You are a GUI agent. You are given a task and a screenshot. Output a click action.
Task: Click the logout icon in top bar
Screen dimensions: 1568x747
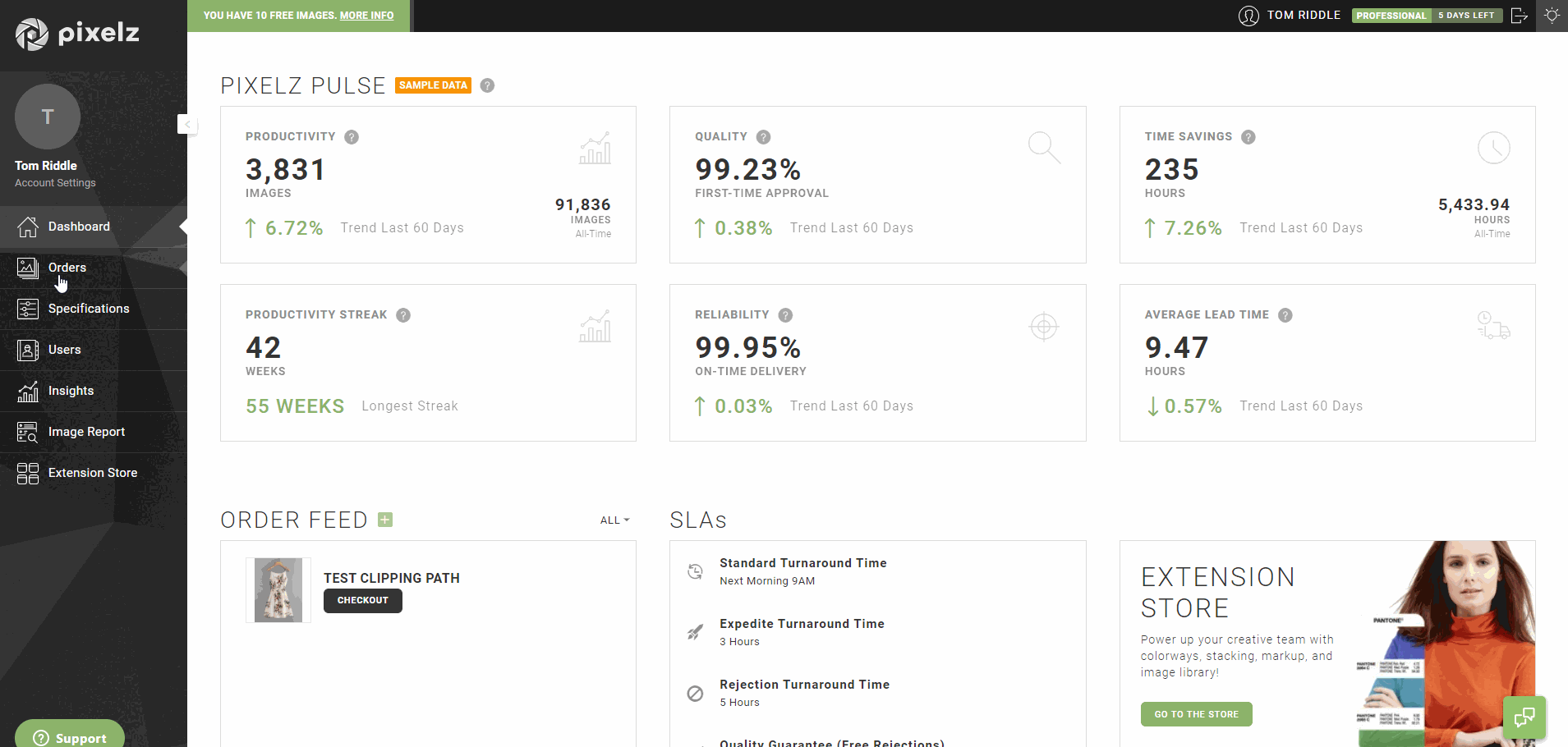1520,16
